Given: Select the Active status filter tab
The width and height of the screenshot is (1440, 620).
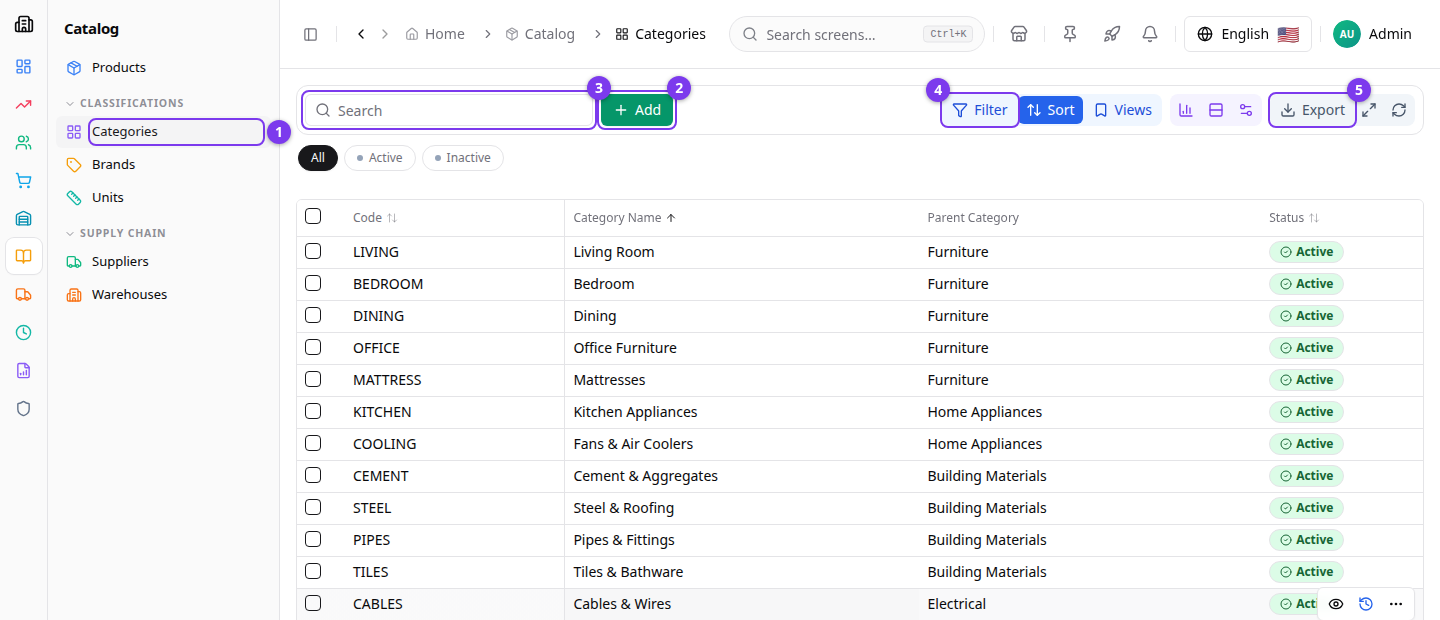Looking at the screenshot, I should [379, 158].
